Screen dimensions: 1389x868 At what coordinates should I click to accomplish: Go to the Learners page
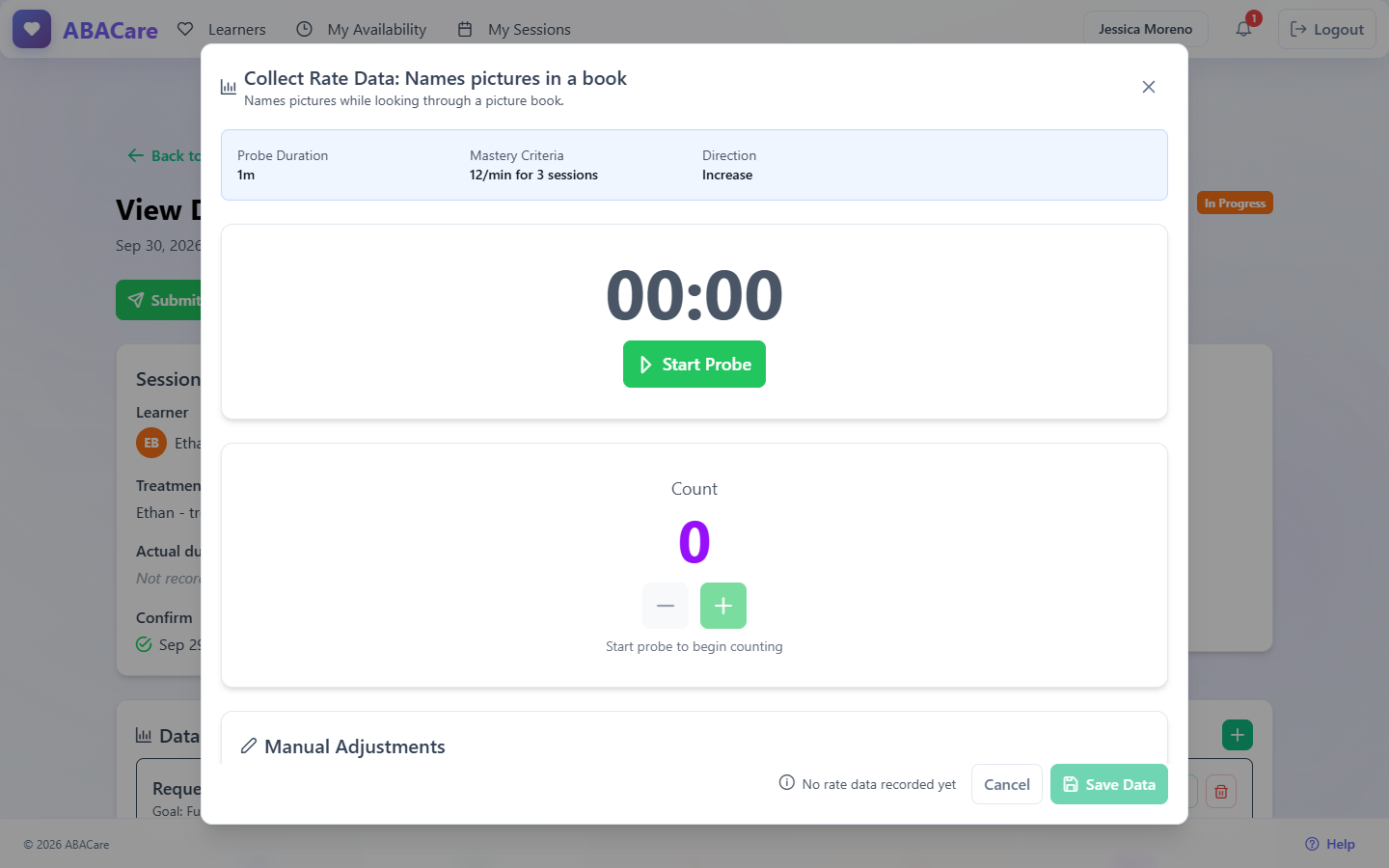point(222,29)
